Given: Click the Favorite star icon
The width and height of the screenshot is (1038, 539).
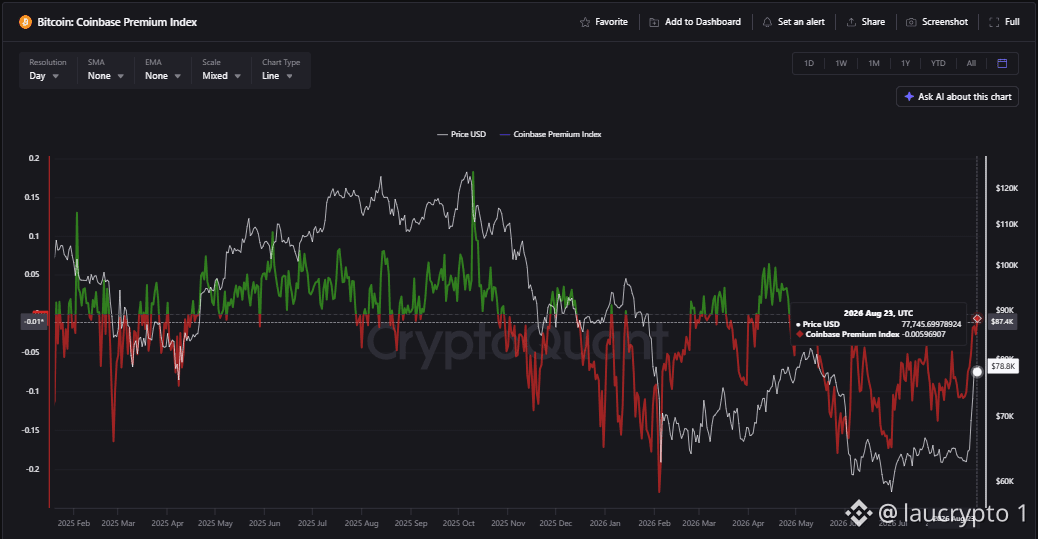Looking at the screenshot, I should point(585,23).
